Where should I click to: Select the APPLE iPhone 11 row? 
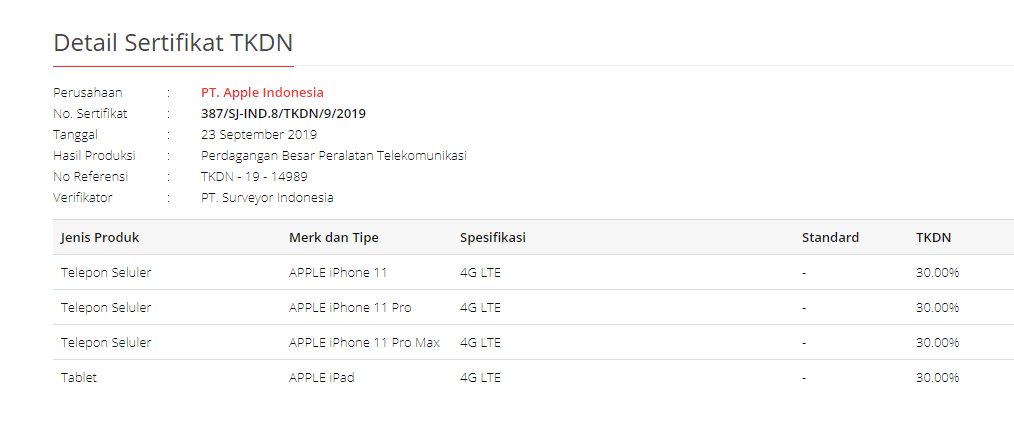(534, 272)
